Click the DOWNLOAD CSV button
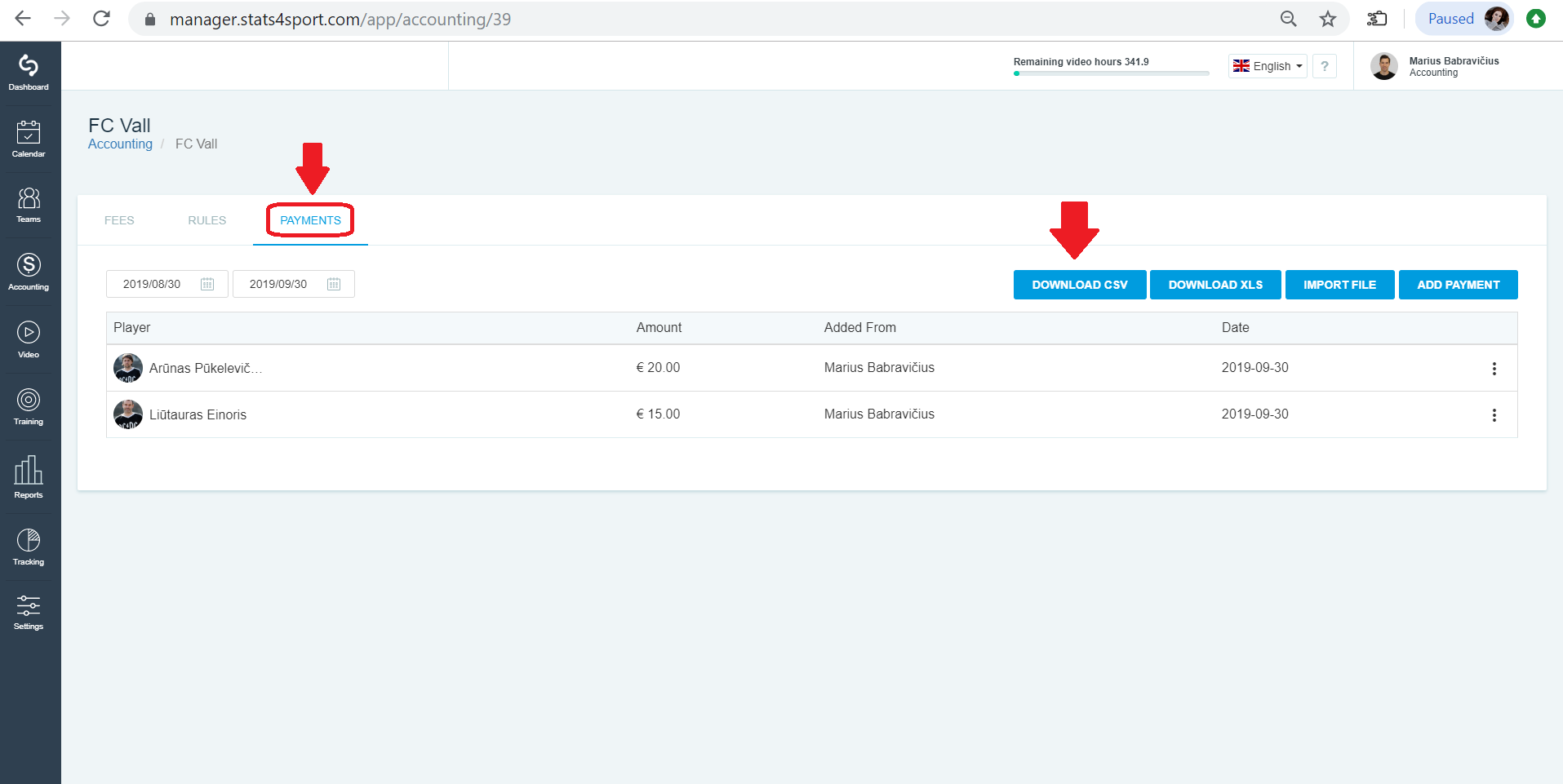The width and height of the screenshot is (1563, 784). (1080, 285)
